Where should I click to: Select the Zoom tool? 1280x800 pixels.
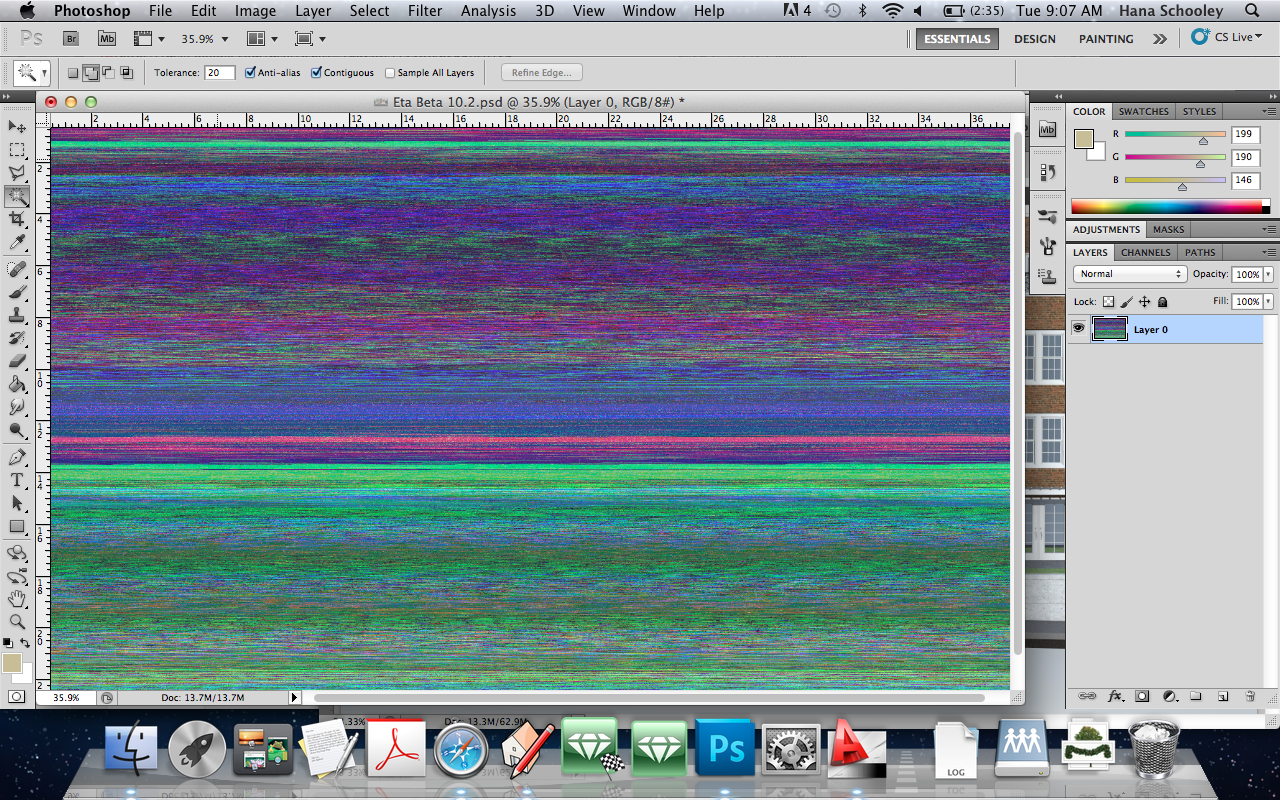[x=17, y=622]
